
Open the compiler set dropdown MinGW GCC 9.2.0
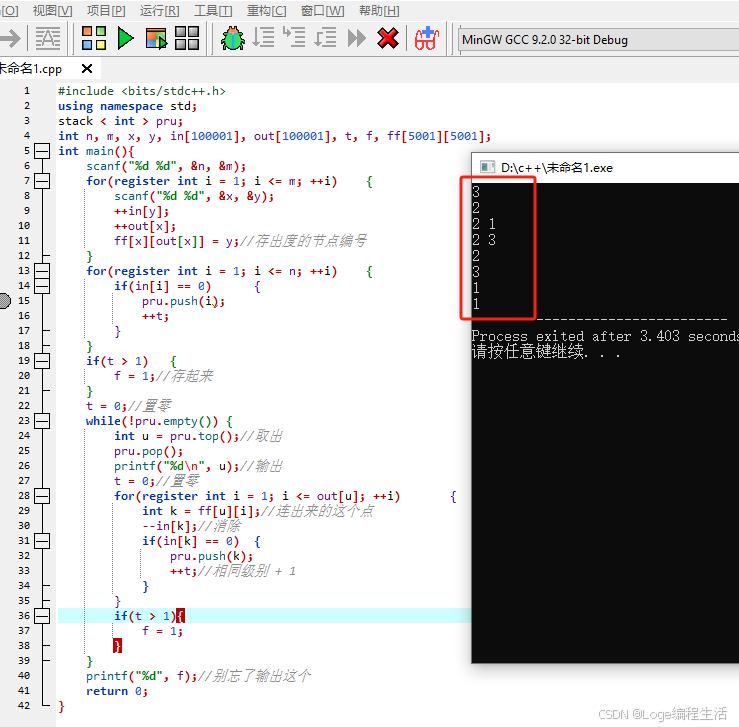[x=598, y=40]
